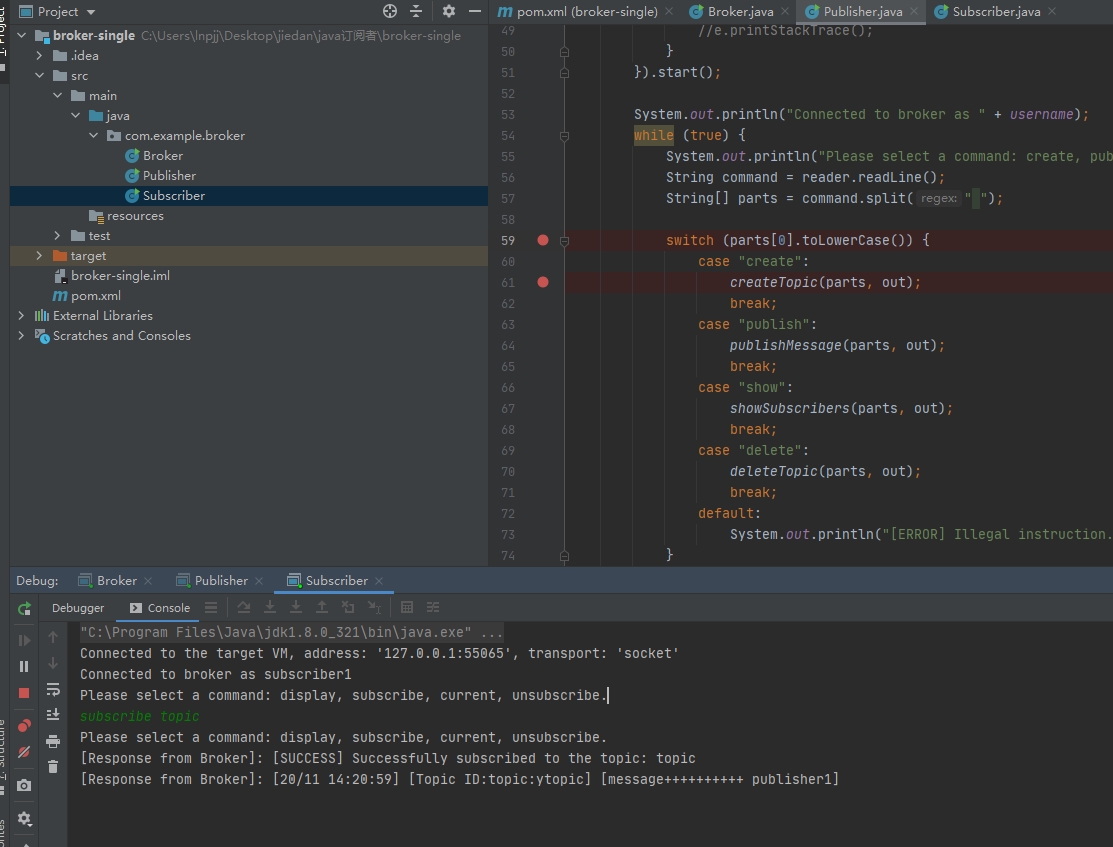Switch to the Debugger tab
The width and height of the screenshot is (1113, 847).
coord(78,608)
